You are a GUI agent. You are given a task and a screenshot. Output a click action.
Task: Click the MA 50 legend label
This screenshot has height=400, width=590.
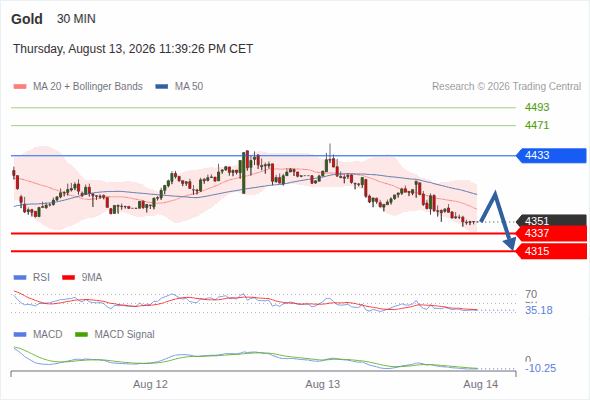click(x=189, y=87)
